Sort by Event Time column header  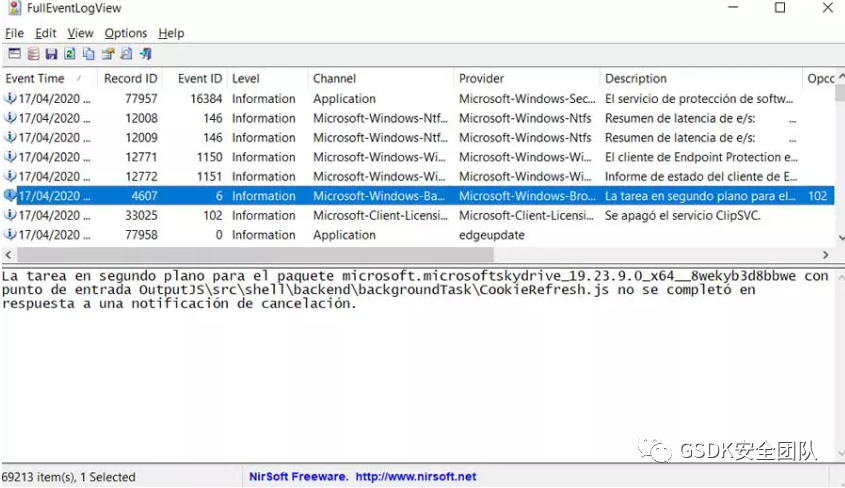[49, 78]
